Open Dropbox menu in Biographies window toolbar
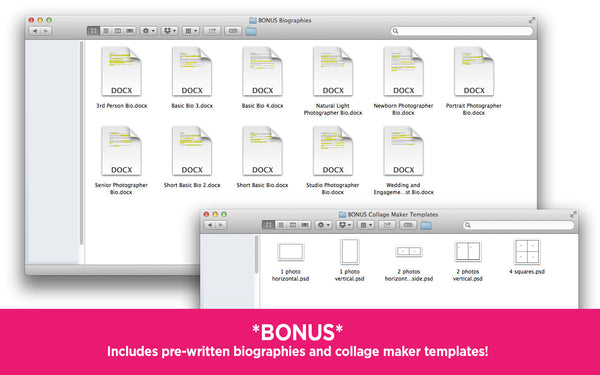 (x=170, y=31)
